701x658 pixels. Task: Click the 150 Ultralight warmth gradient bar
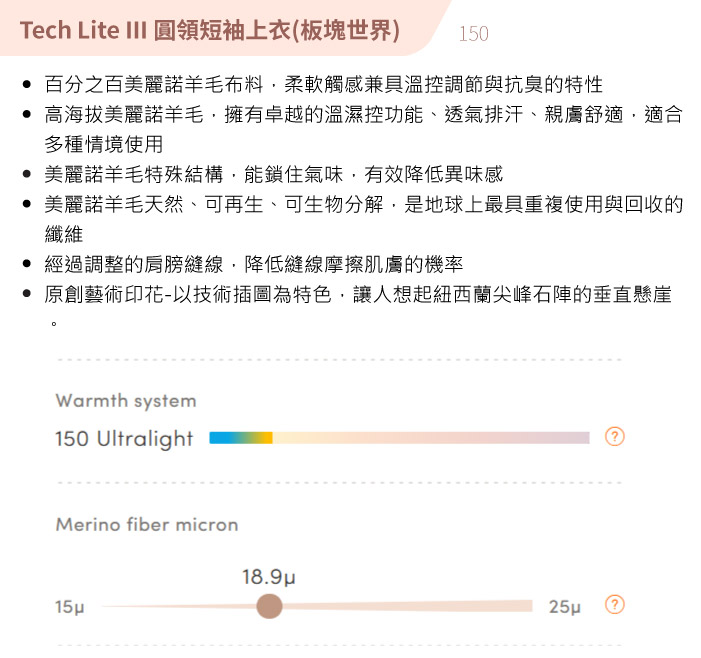coord(399,438)
